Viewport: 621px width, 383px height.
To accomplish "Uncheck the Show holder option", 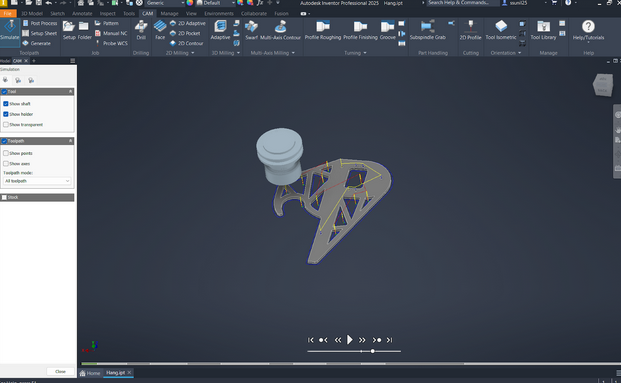I will 6,114.
